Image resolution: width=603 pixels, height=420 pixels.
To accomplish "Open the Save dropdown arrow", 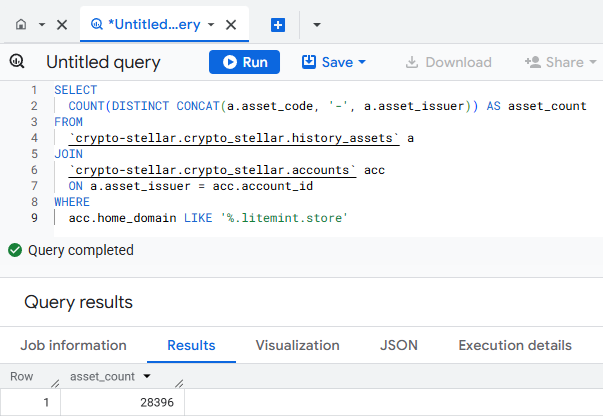I will point(362,62).
